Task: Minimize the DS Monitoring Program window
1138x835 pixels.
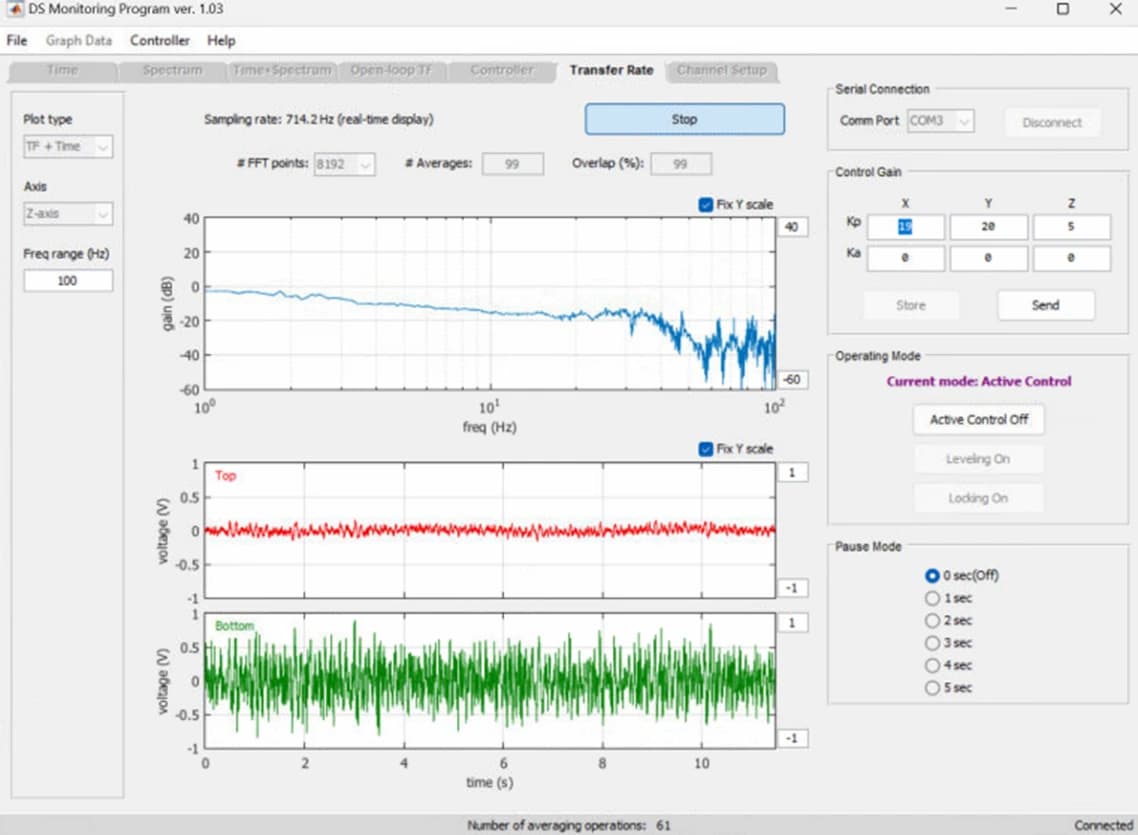Action: (x=1011, y=9)
